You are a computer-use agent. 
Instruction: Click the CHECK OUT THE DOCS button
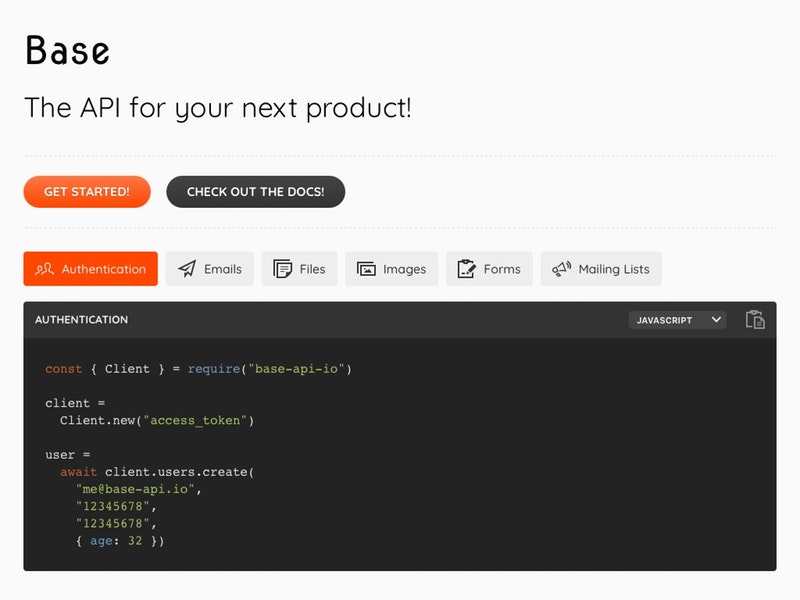coord(255,191)
